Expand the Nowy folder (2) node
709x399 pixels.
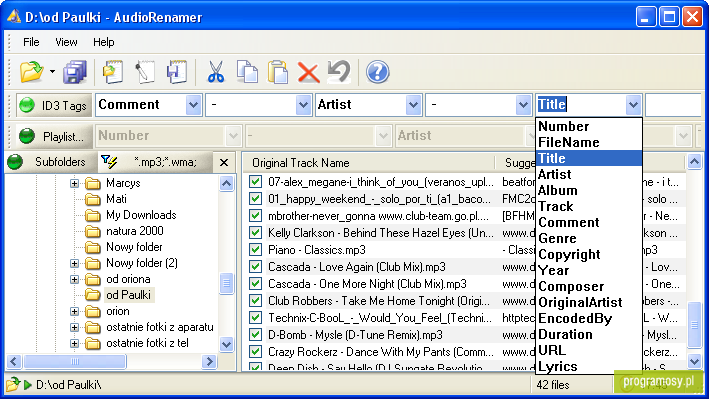click(74, 263)
